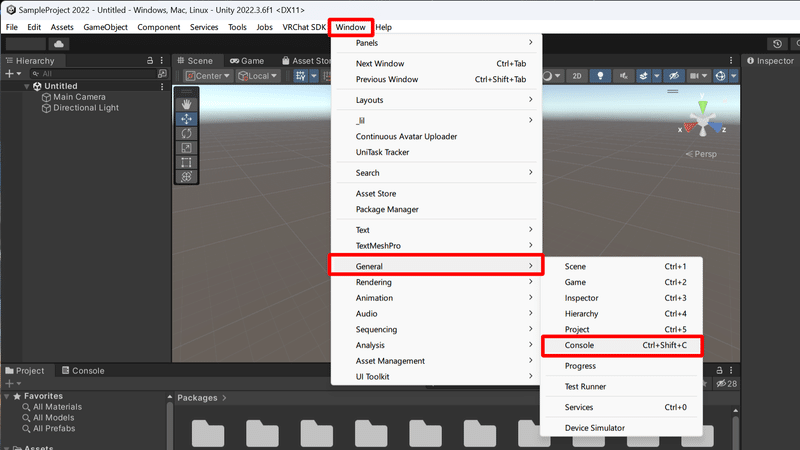Viewport: 800px width, 450px height.
Task: Choose Continuous Avatar Uploader menu entry
Action: [436, 136]
